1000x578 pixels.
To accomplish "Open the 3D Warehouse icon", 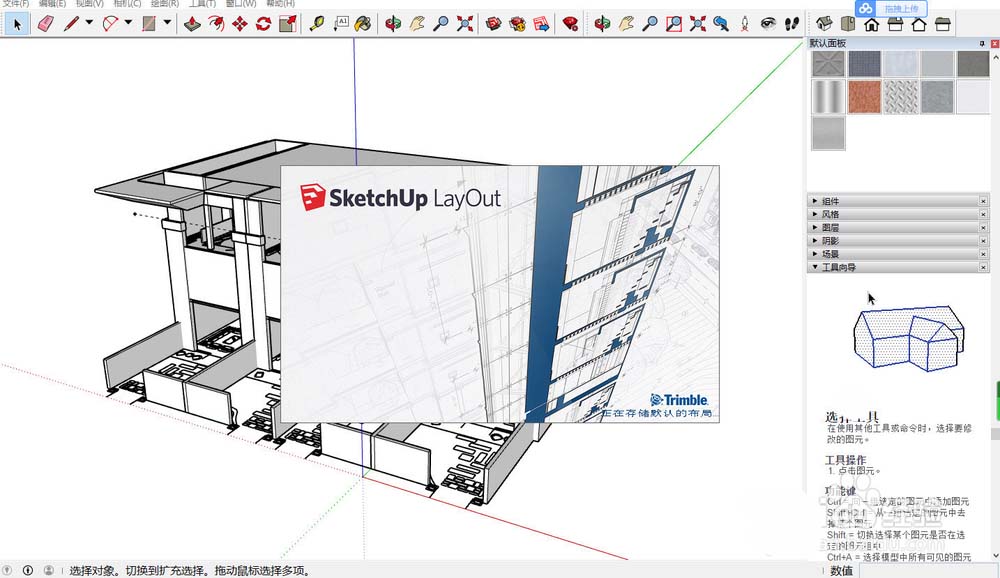I will pos(493,24).
